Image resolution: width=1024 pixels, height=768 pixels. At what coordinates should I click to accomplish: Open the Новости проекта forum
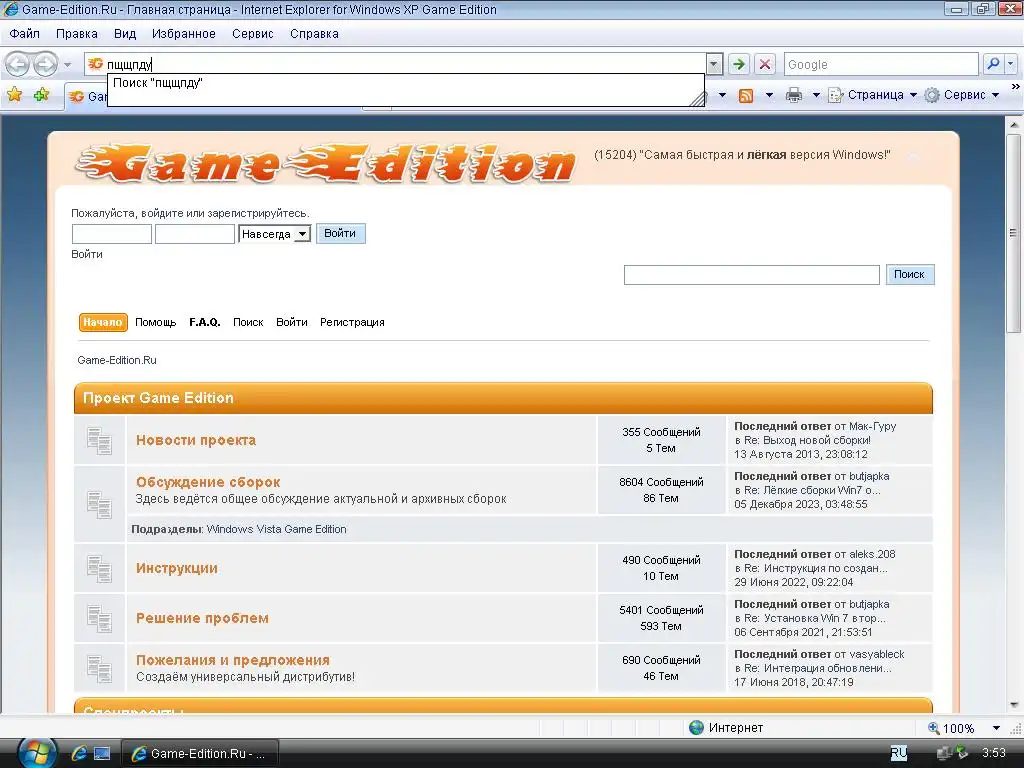click(196, 440)
